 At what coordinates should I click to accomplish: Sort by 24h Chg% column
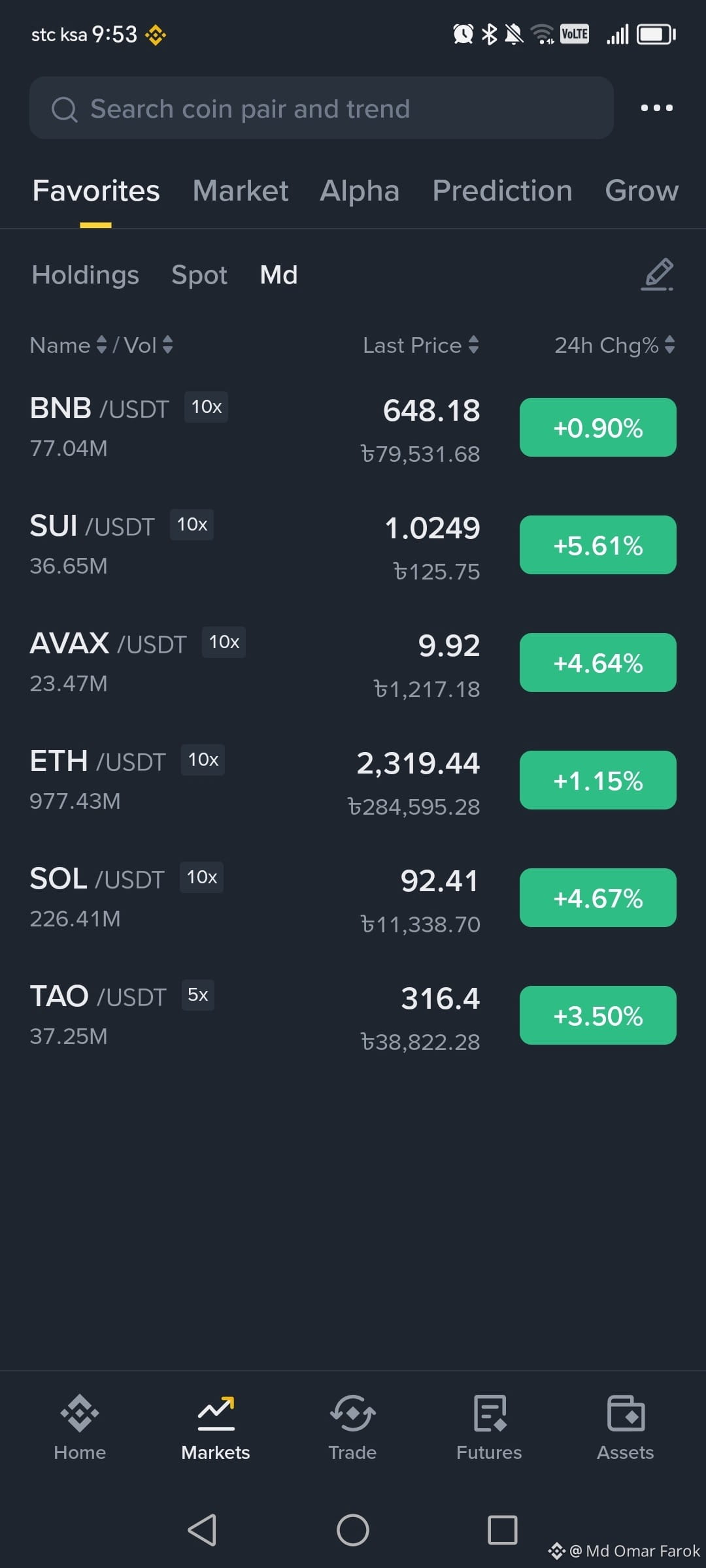pyautogui.click(x=614, y=345)
